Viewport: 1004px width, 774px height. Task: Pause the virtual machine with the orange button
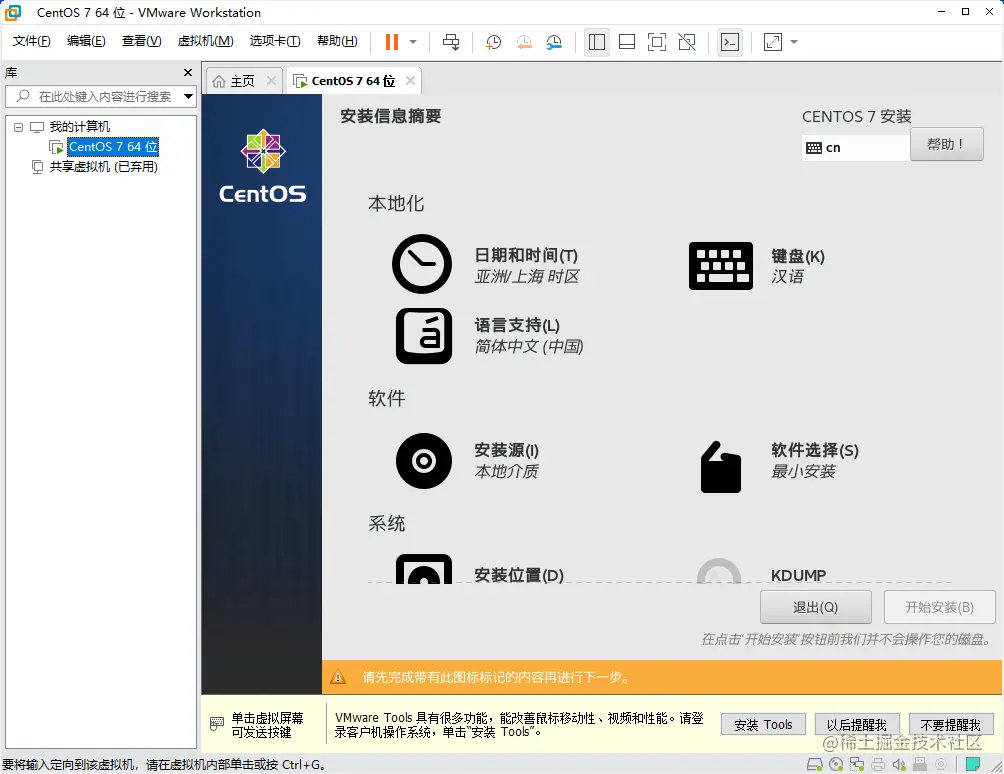391,42
